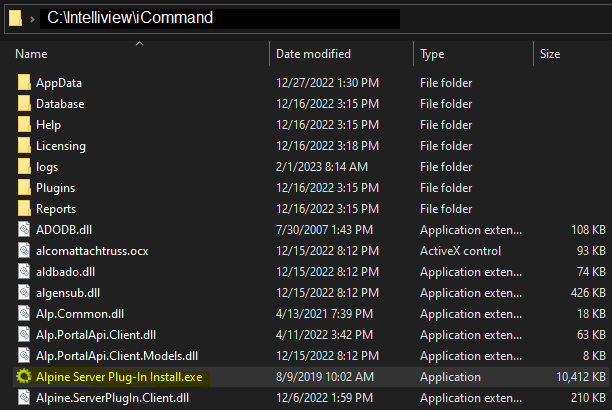This screenshot has height=410, width=612.
Task: Click the Help folder icon
Action: (24, 125)
